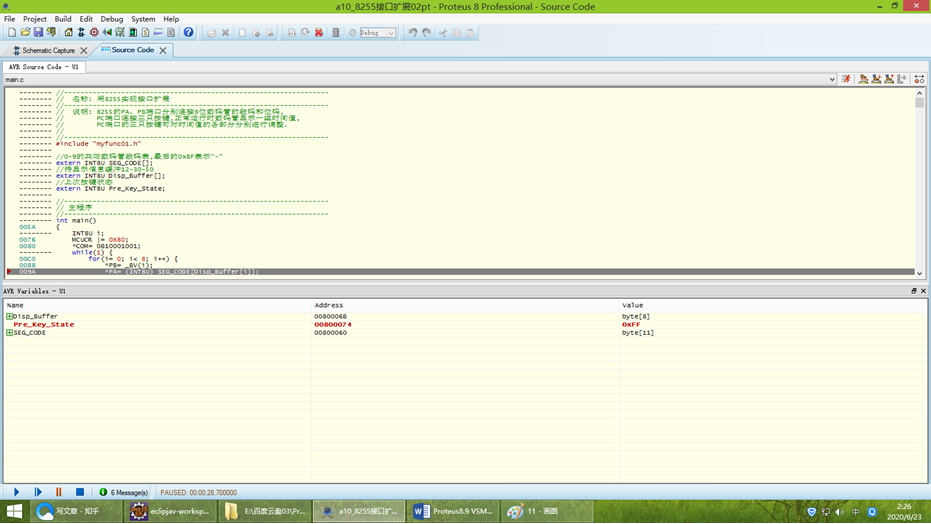This screenshot has height=524, width=931.
Task: Open the Edit menu
Action: (86, 19)
